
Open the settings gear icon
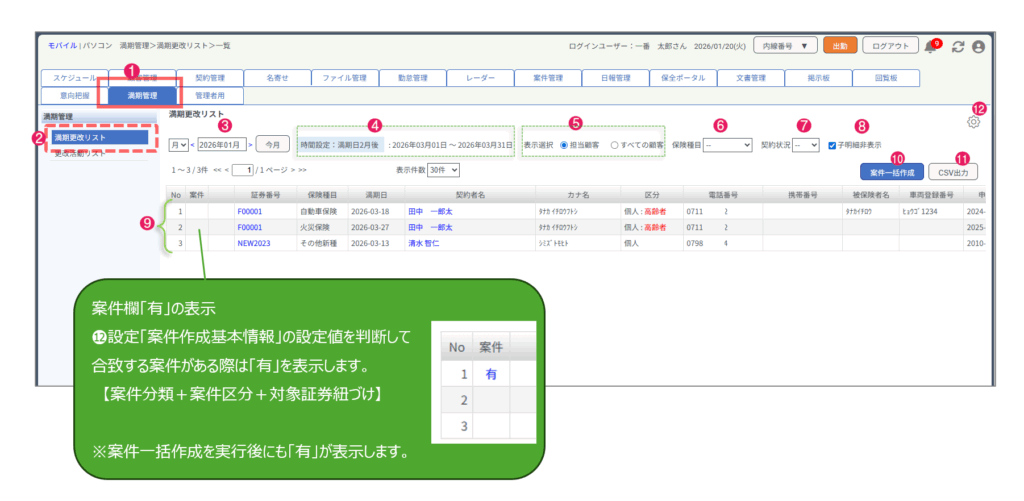tap(973, 122)
